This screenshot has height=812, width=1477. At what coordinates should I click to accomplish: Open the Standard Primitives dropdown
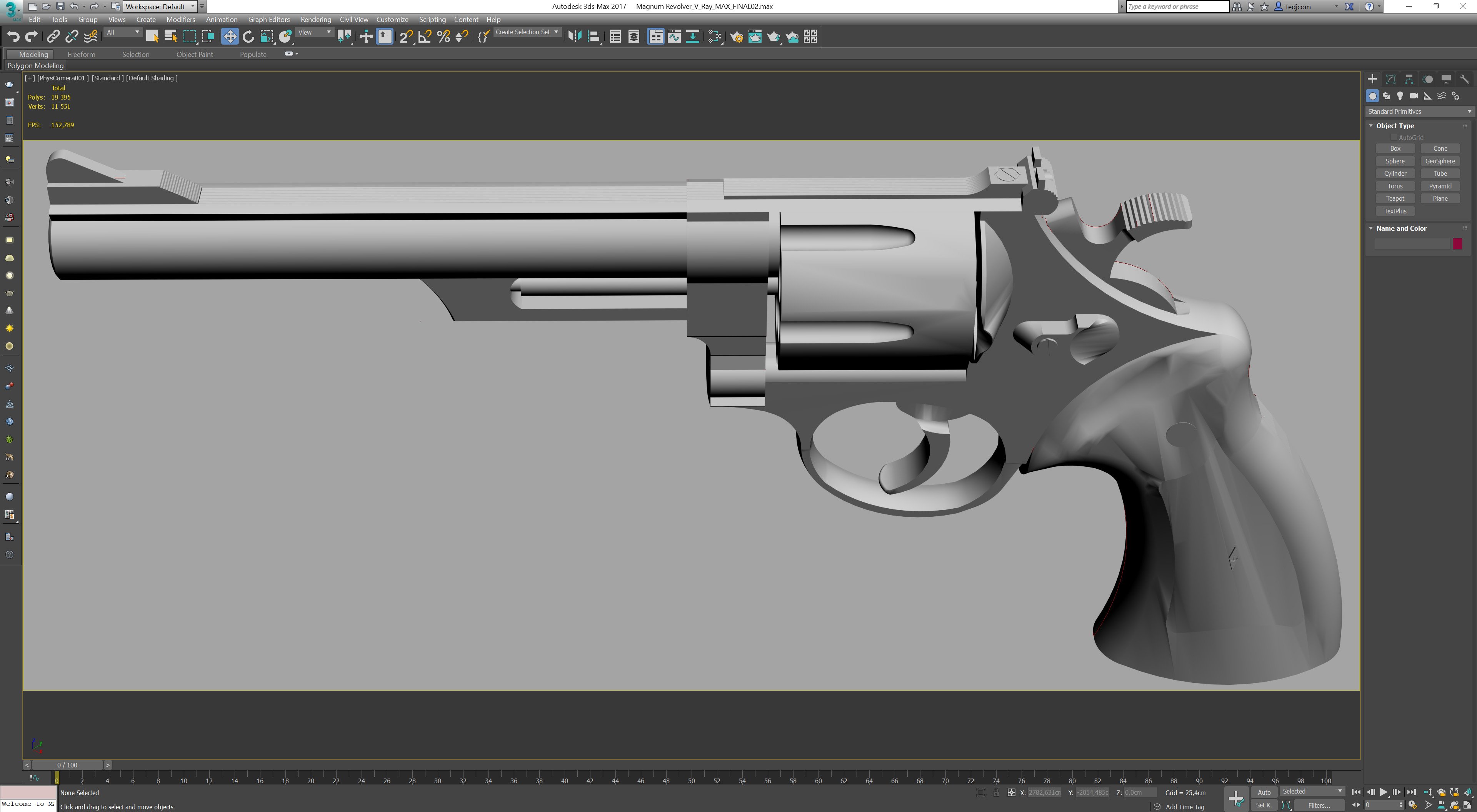1417,111
